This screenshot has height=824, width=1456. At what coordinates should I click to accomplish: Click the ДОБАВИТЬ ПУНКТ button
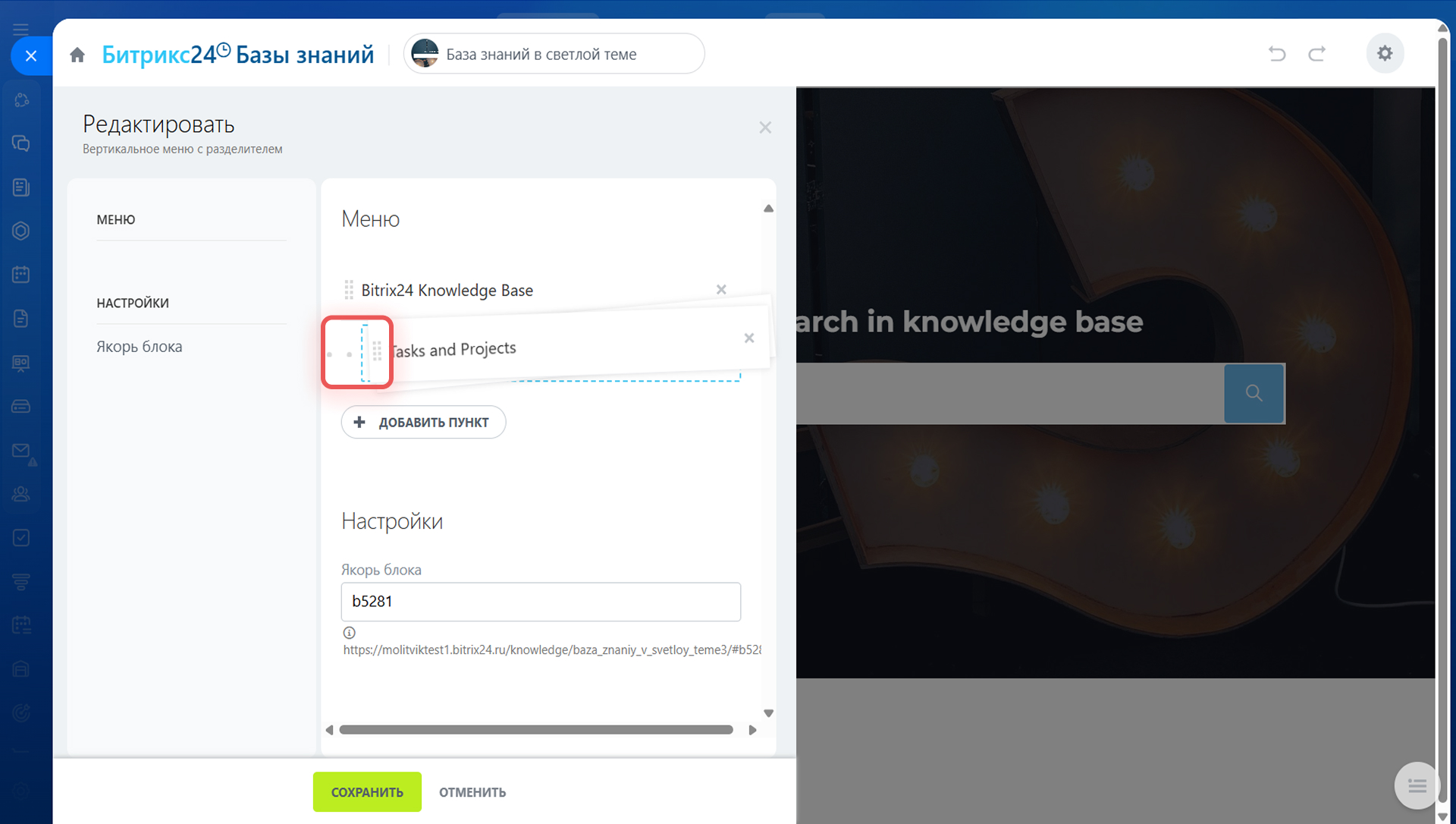click(x=423, y=422)
